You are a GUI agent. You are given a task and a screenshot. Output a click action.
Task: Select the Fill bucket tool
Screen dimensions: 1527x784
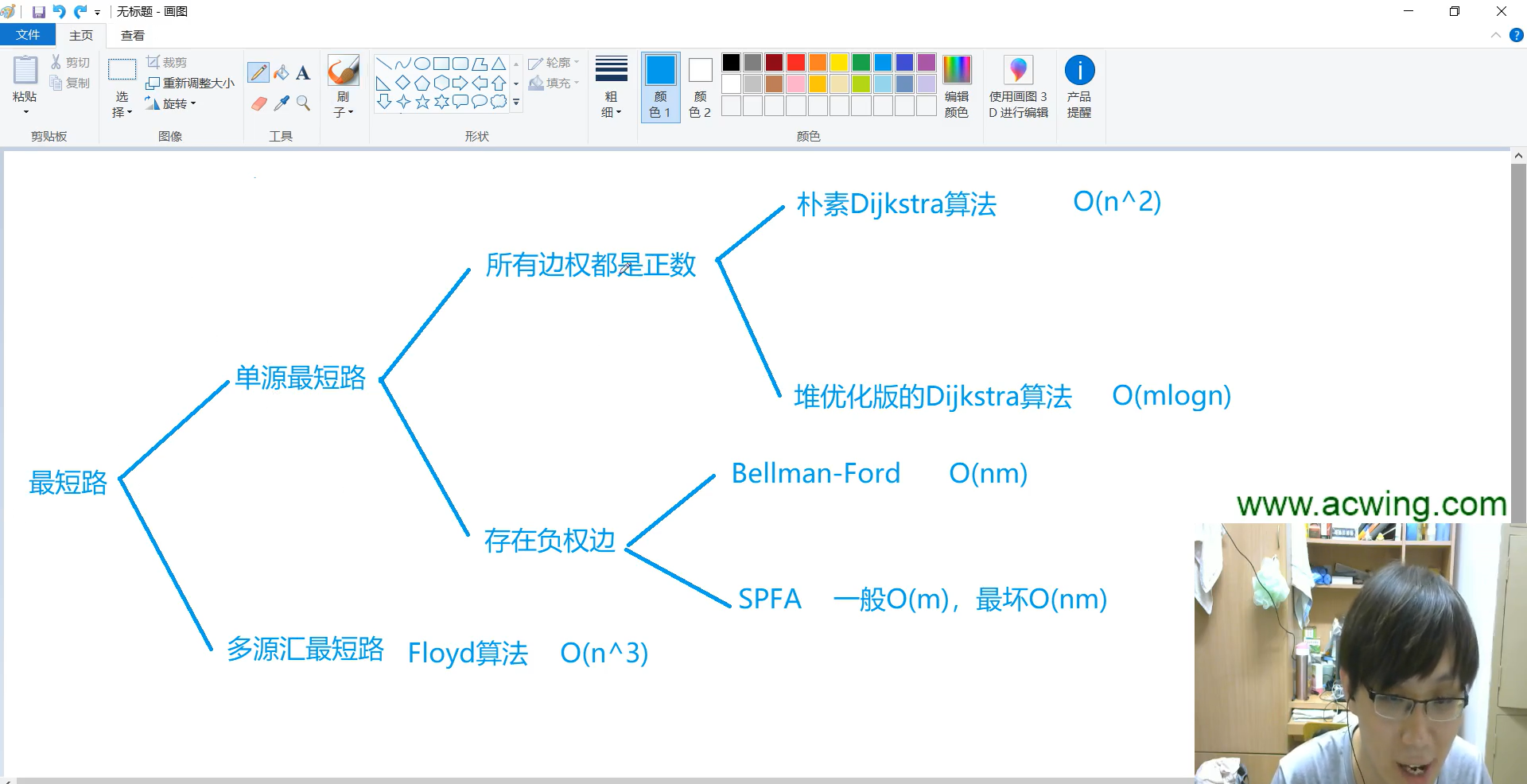(281, 72)
